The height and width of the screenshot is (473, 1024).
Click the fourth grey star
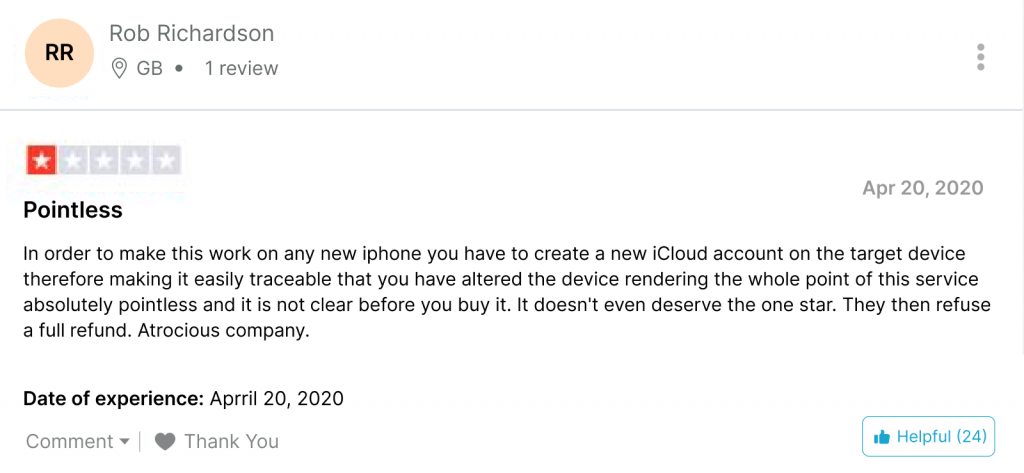point(135,160)
